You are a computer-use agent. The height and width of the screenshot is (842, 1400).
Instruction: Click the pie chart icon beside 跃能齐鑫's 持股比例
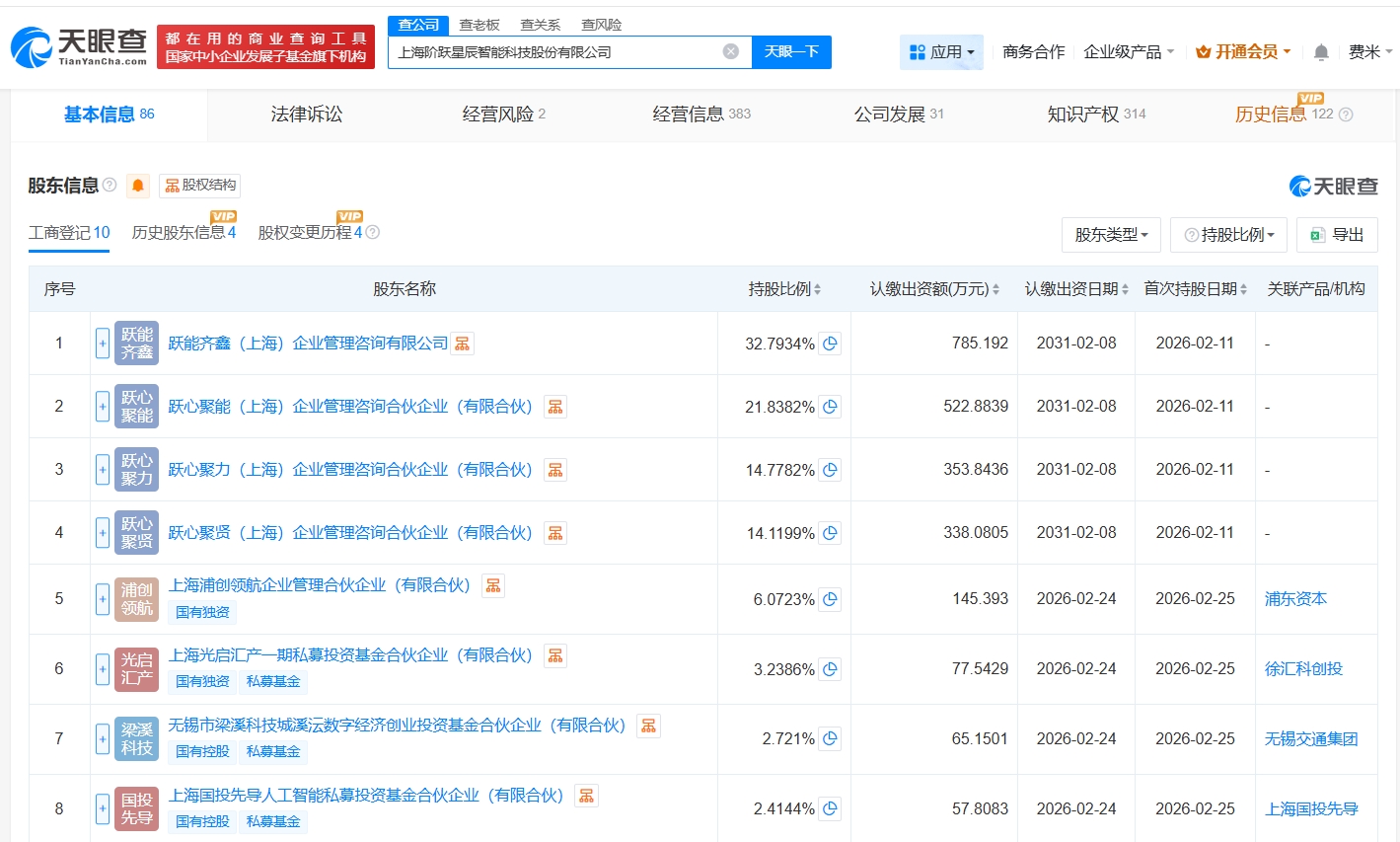829,343
